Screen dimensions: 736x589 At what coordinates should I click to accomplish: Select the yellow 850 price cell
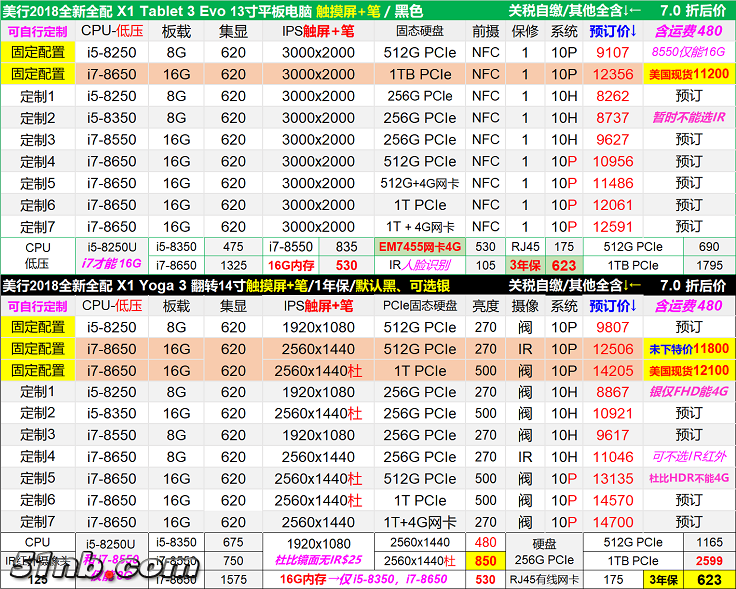coord(486,561)
